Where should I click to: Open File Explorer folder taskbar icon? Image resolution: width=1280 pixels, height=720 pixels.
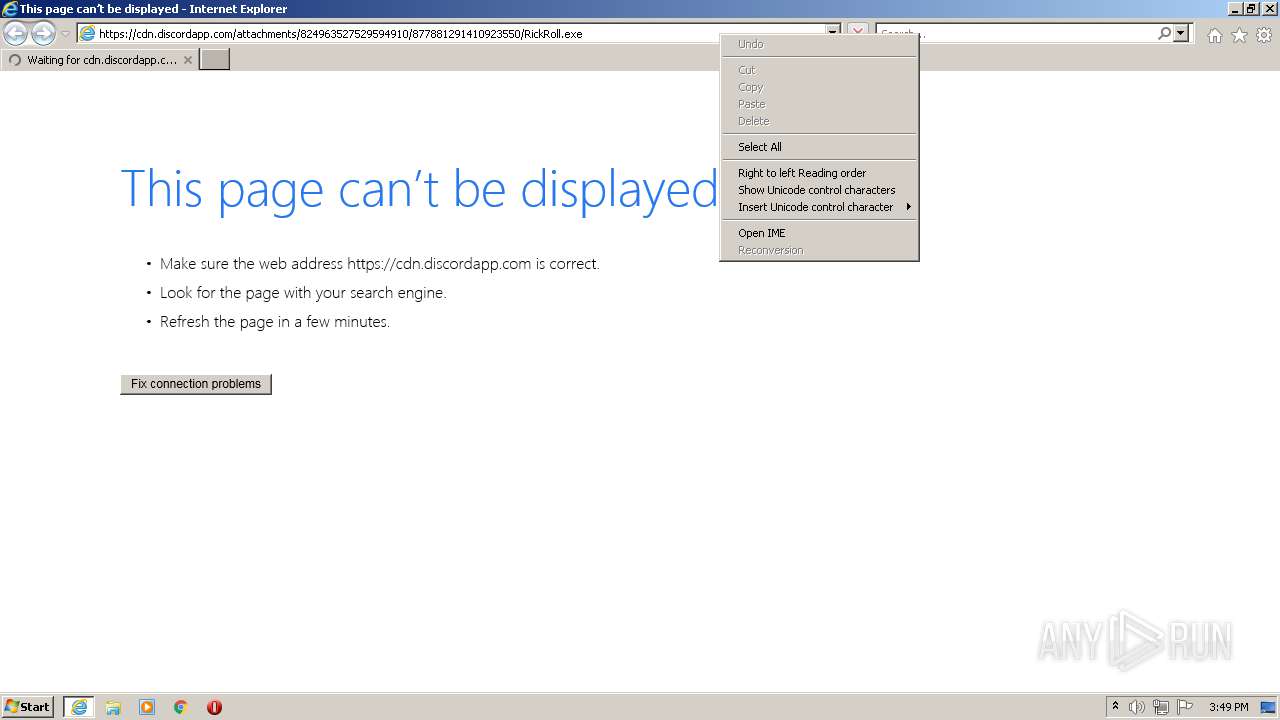coord(113,707)
